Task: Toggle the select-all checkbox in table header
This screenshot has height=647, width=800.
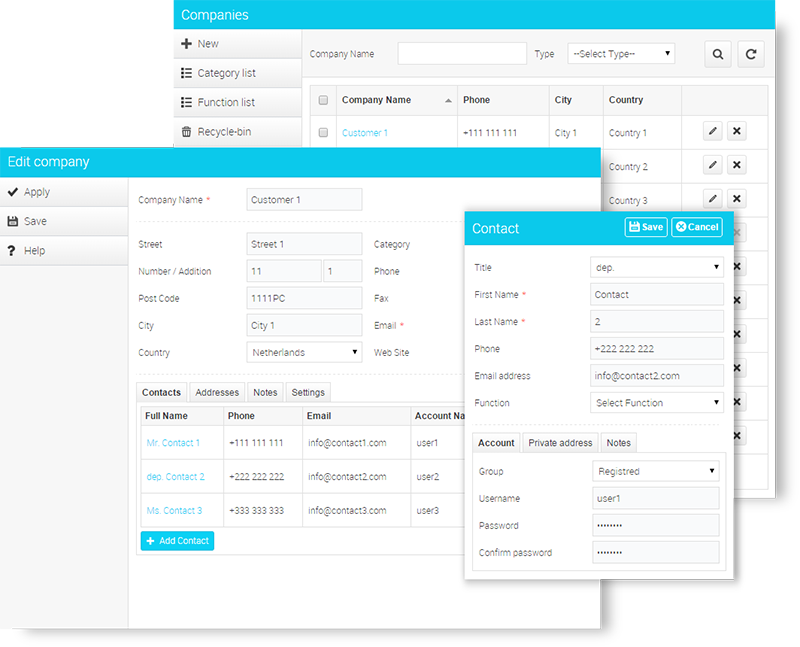Action: point(323,100)
